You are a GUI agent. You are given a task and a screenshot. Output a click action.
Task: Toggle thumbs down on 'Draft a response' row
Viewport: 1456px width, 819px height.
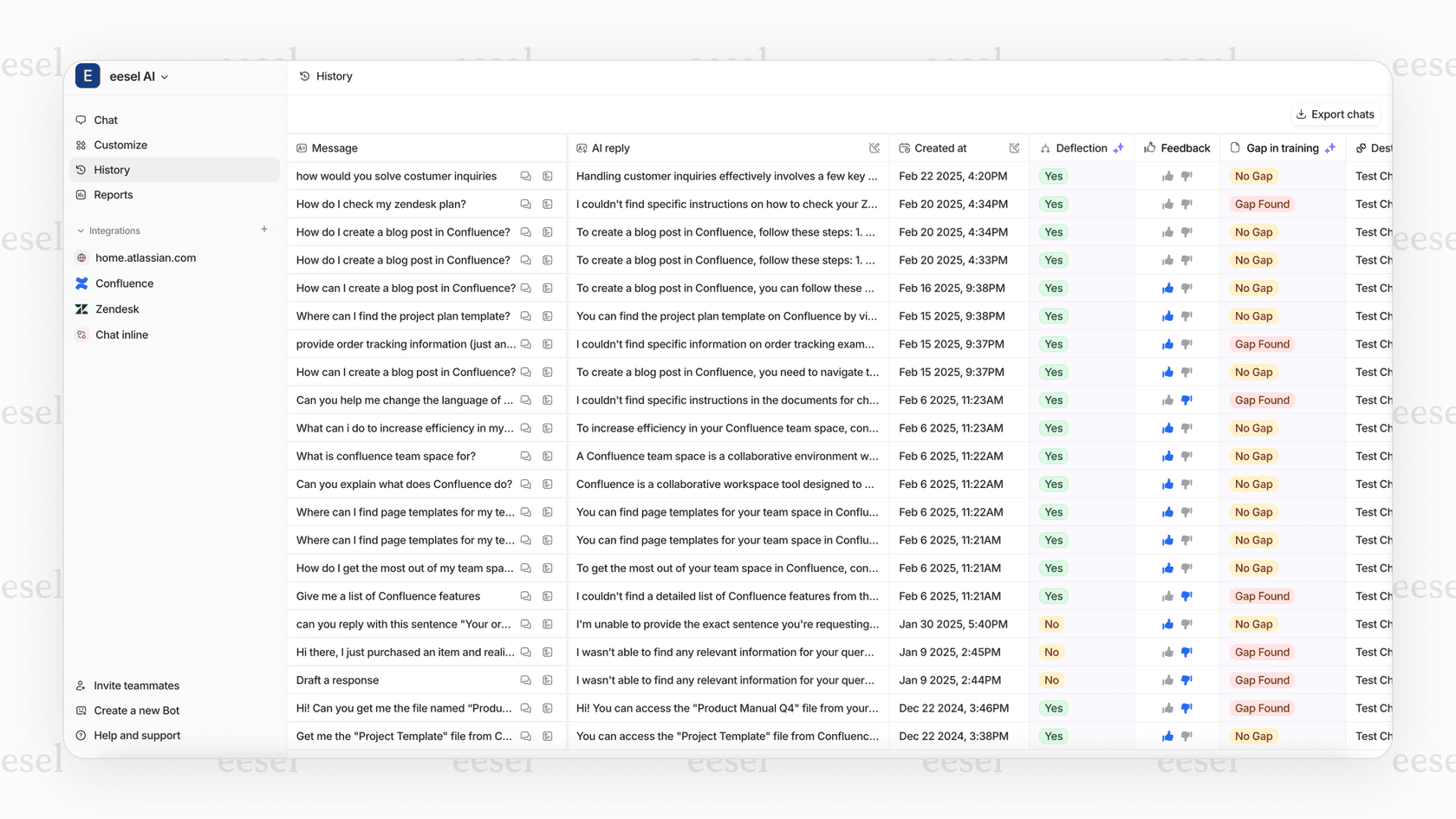1186,680
